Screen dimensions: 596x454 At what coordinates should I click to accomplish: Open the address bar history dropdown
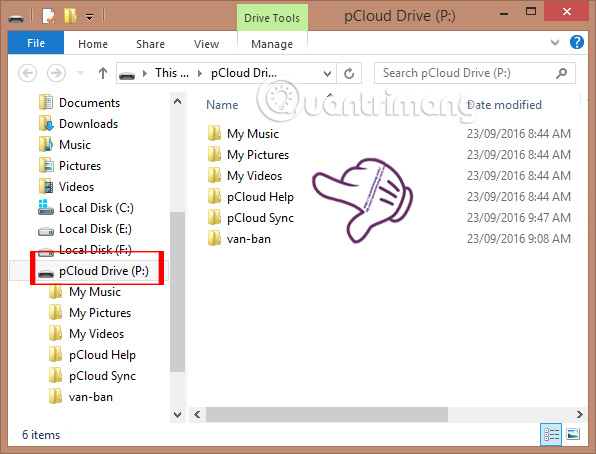[x=327, y=73]
